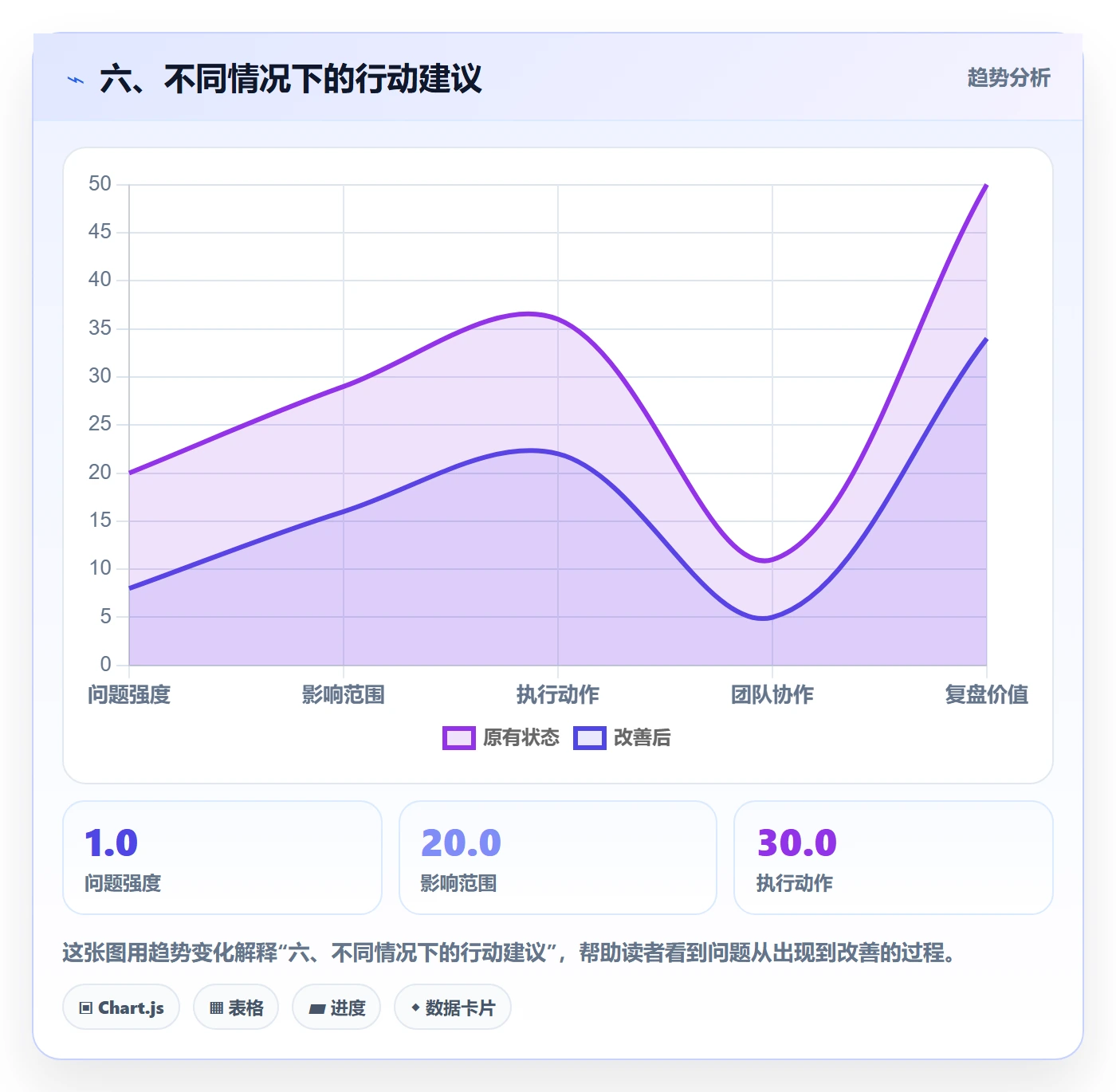Click the 0 y-axis tick label
The width and height of the screenshot is (1116, 1092).
105,664
